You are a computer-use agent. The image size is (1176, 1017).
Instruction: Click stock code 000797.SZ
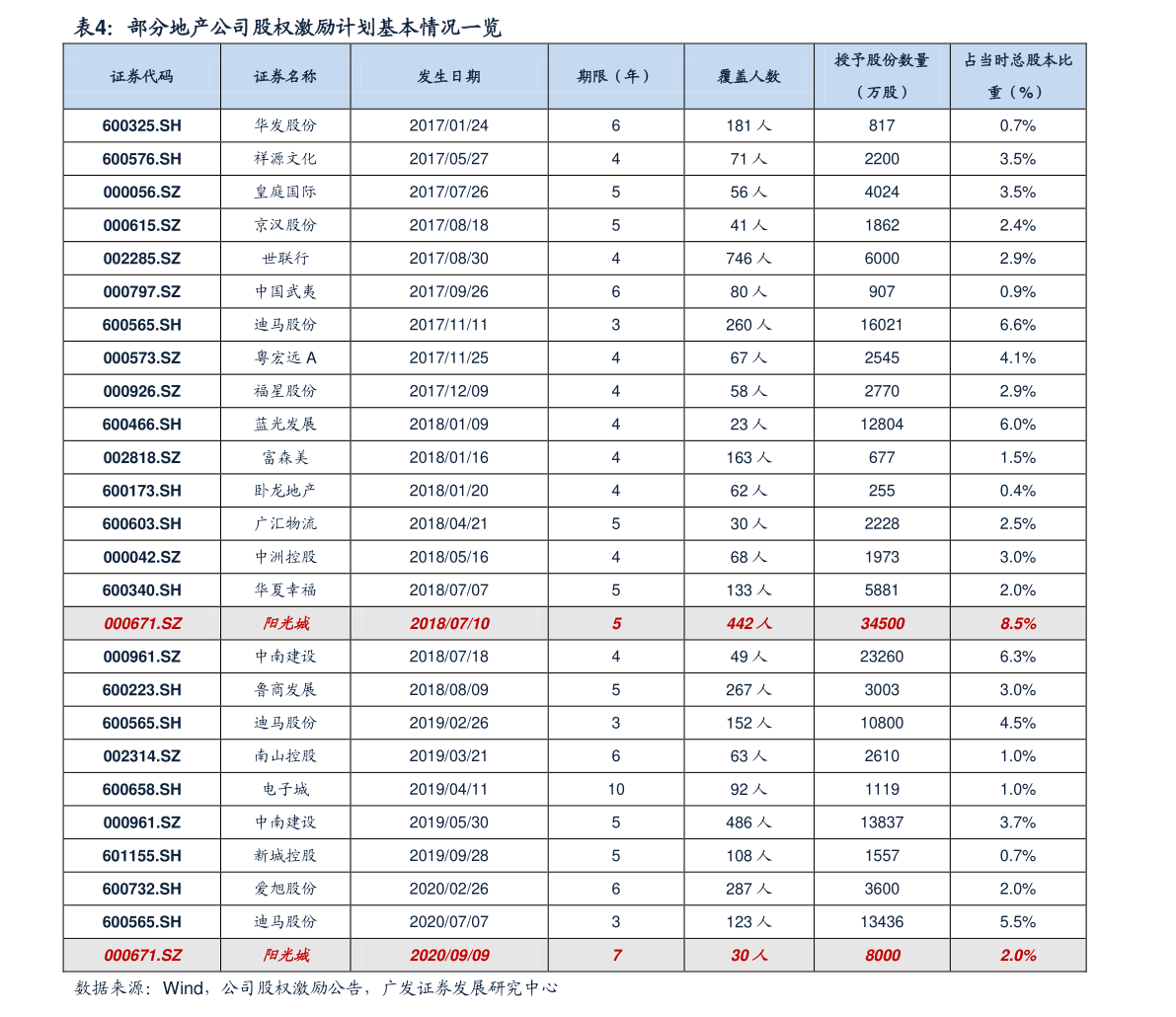click(x=142, y=291)
